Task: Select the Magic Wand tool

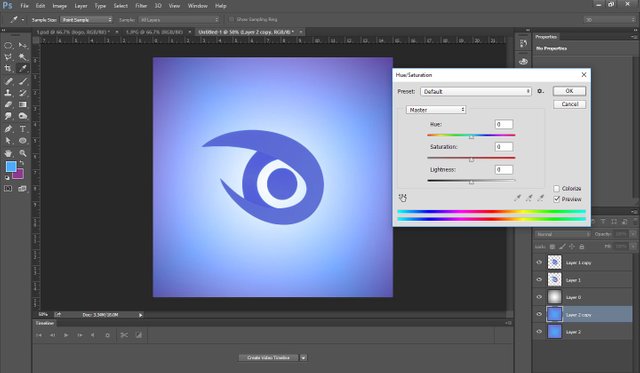Action: coord(23,57)
